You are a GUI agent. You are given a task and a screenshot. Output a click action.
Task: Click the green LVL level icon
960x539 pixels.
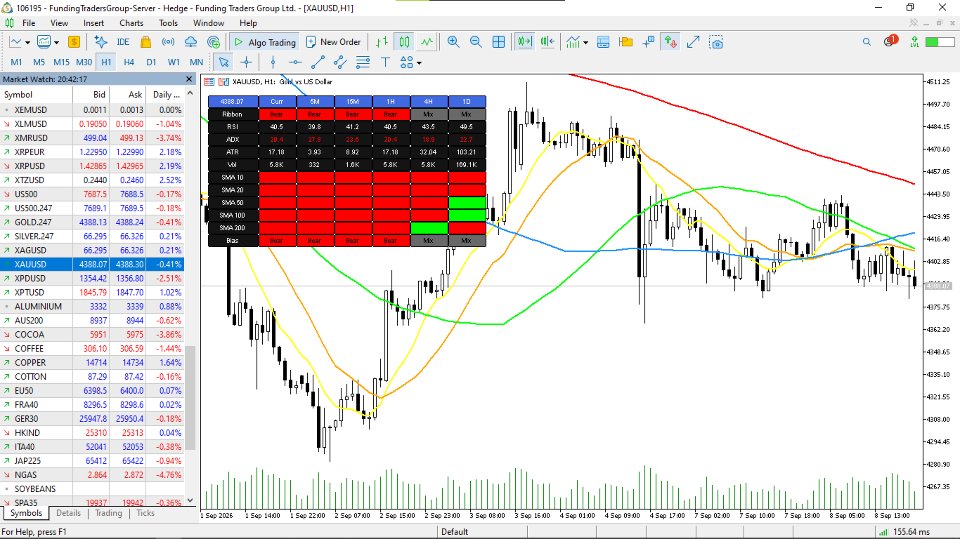click(914, 42)
